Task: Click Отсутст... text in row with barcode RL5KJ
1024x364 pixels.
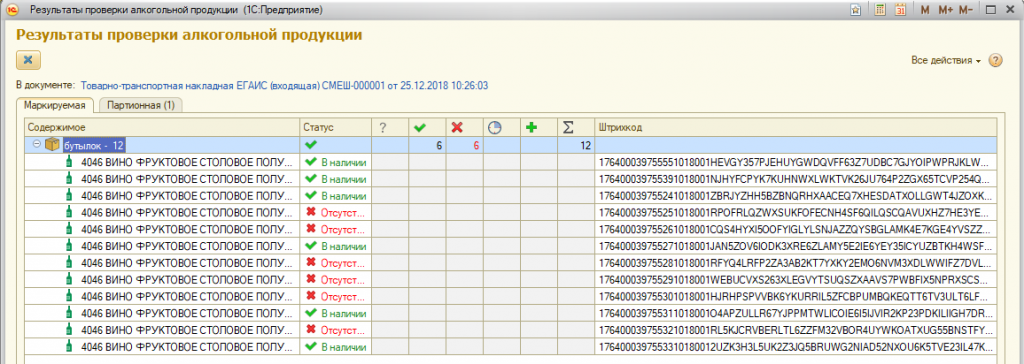Action: (344, 330)
